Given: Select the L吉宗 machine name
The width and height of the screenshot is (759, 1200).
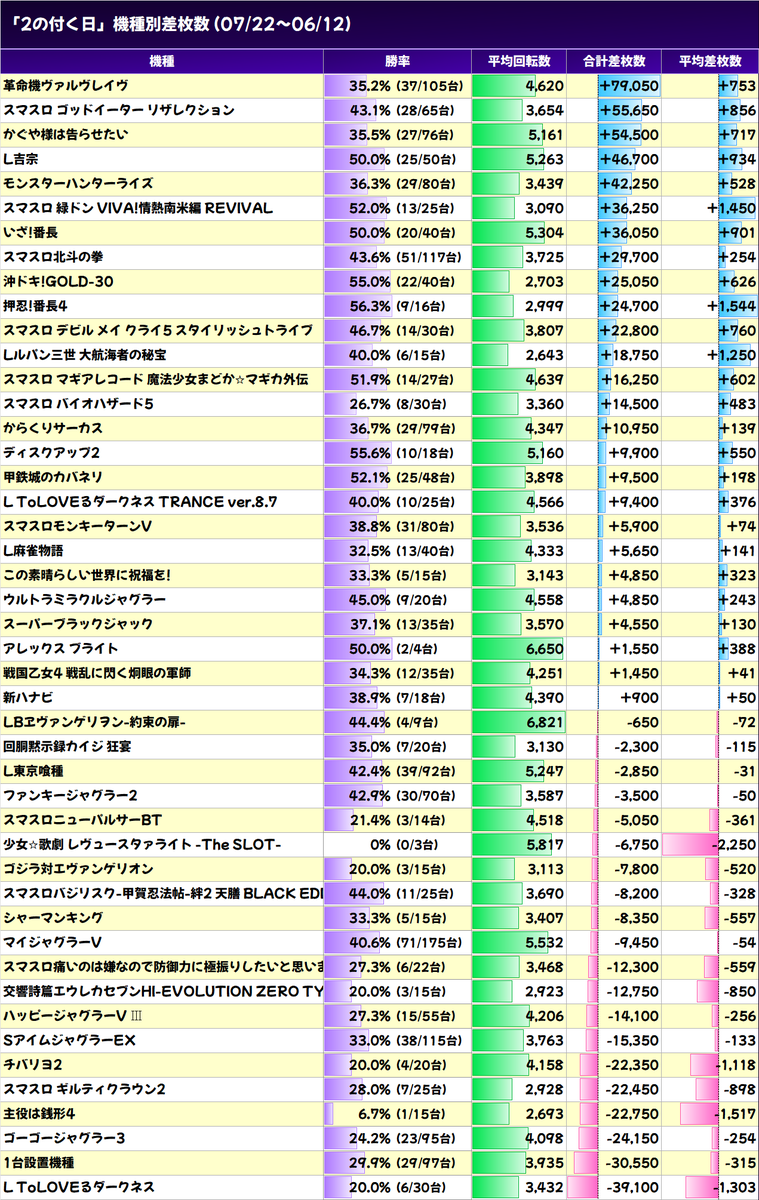Looking at the screenshot, I should 21,159.
